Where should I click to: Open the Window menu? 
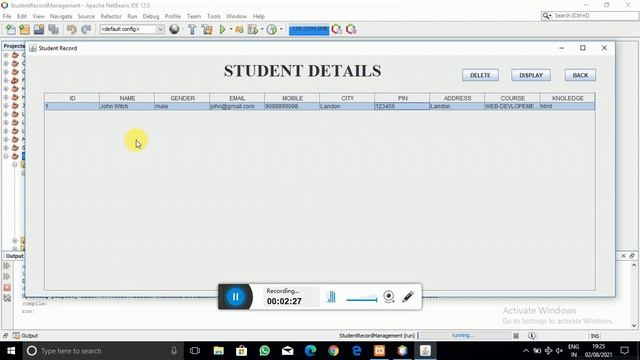tap(236, 16)
